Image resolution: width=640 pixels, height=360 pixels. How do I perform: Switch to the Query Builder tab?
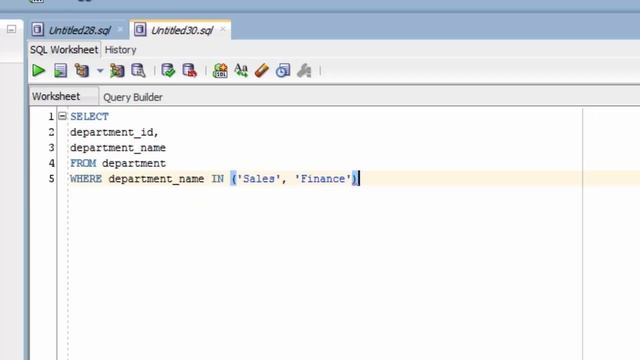(x=133, y=97)
